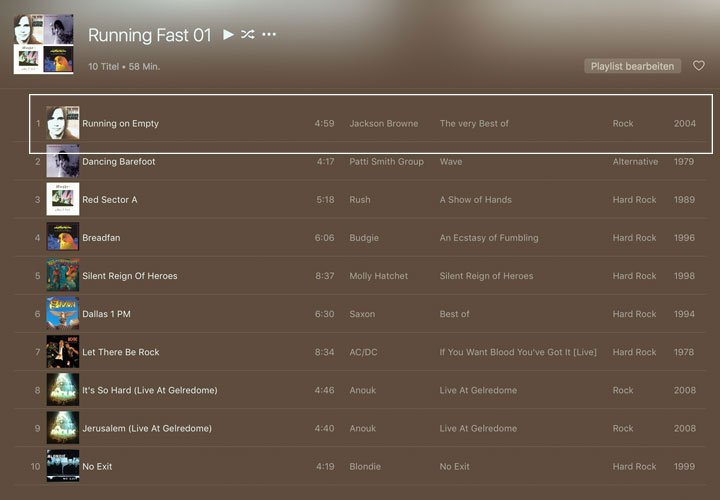The image size is (720, 500).
Task: Select the song title Dallas 1 PM
Action: tap(106, 314)
